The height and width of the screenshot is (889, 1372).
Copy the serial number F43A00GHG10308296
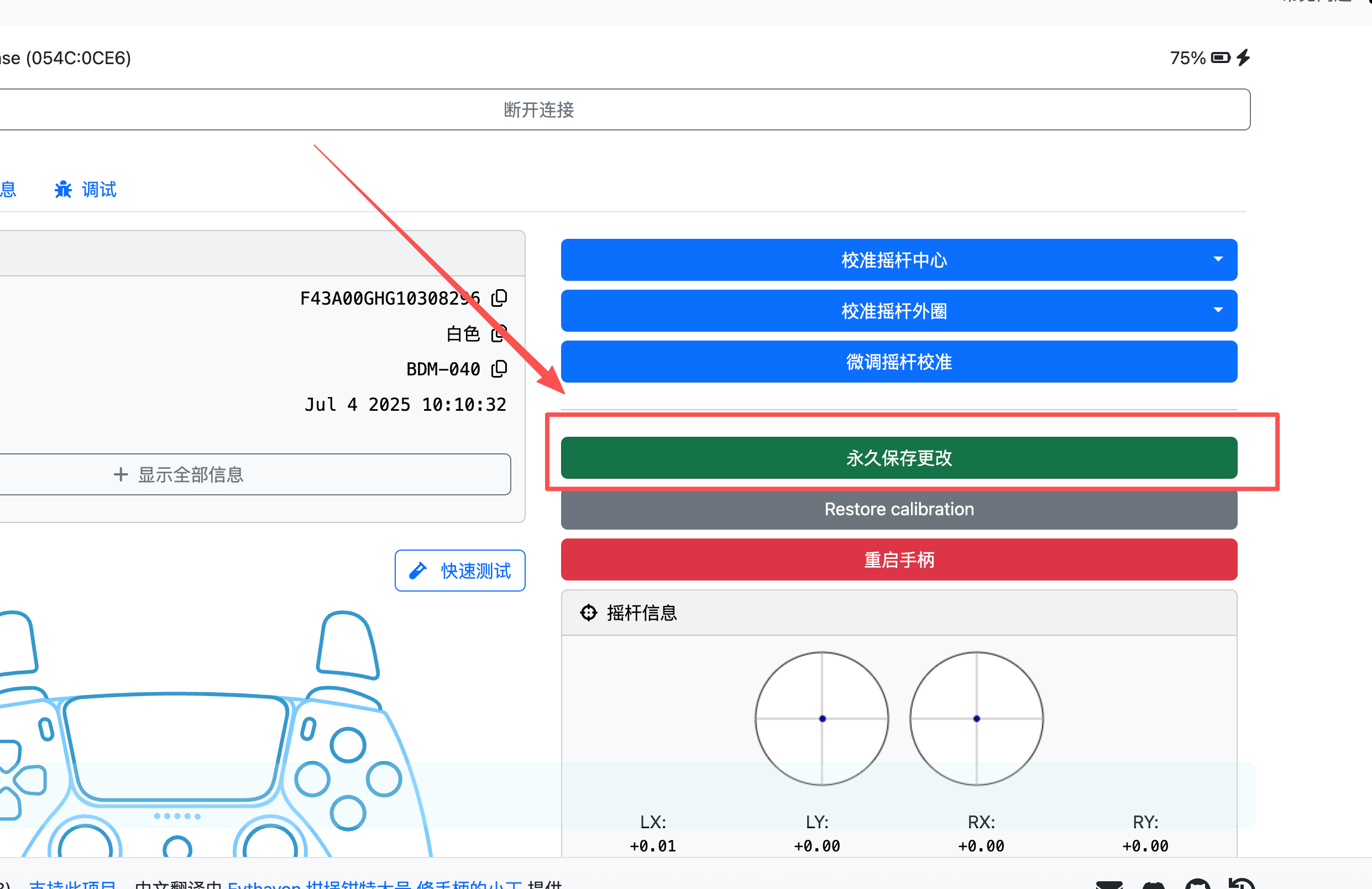pos(499,297)
